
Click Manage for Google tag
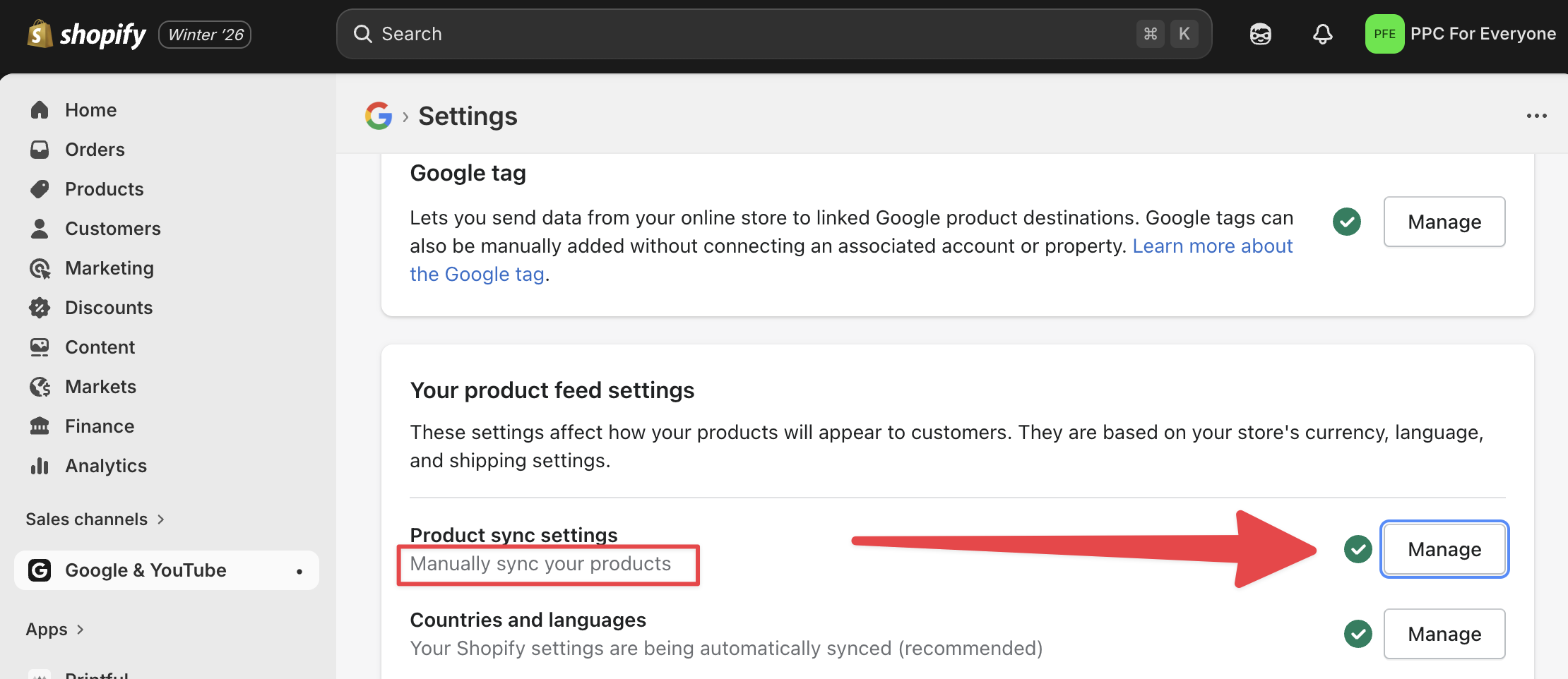1444,222
